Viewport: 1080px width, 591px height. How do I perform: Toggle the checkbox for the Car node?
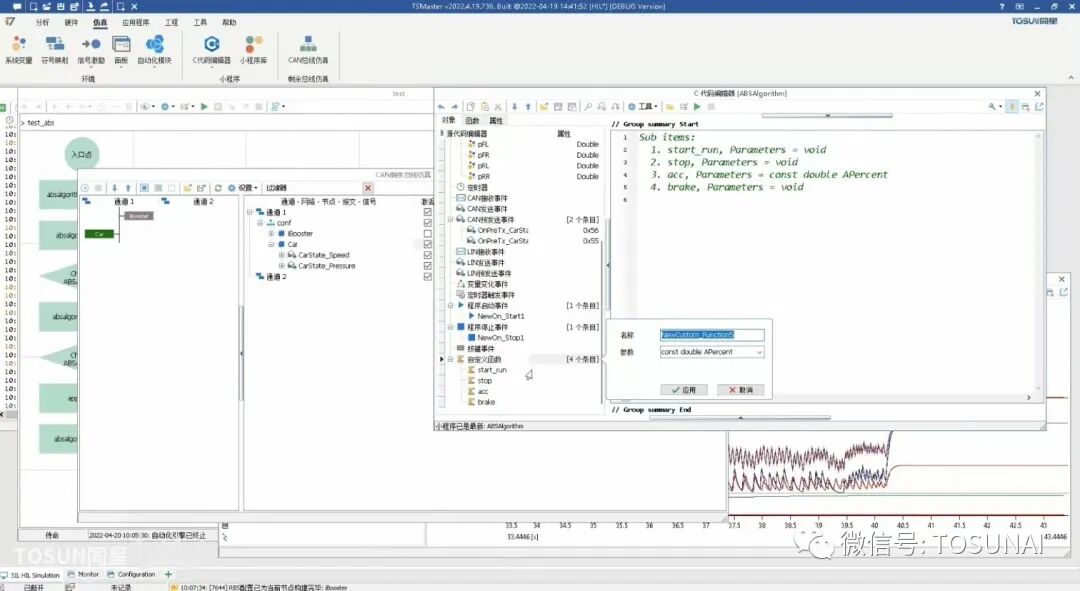click(428, 245)
